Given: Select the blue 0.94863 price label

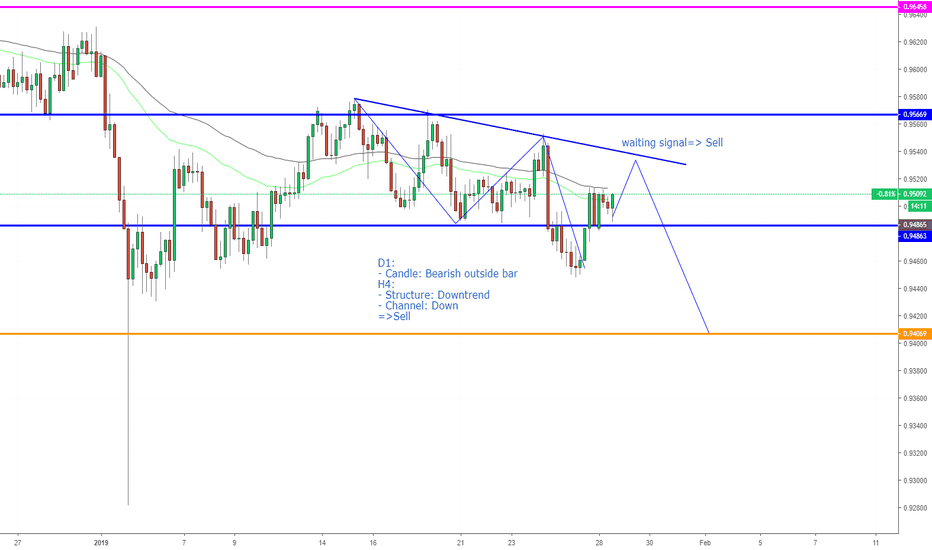Looking at the screenshot, I should click(x=914, y=236).
